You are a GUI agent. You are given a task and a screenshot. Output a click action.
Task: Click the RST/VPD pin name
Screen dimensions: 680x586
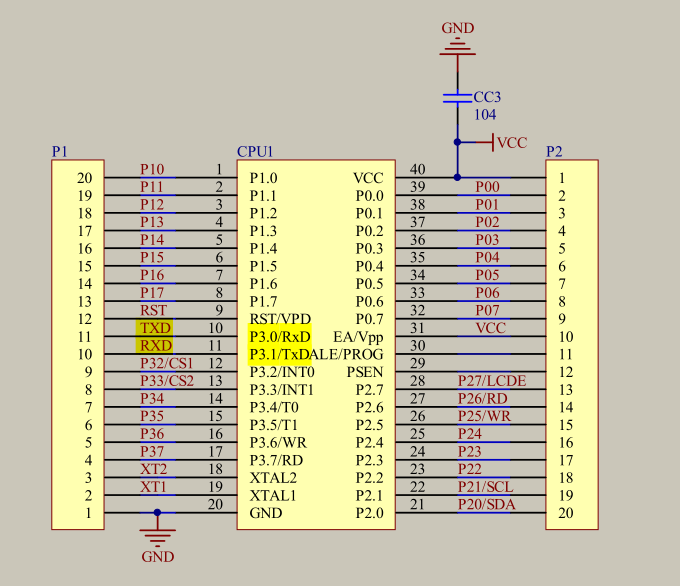[280, 319]
